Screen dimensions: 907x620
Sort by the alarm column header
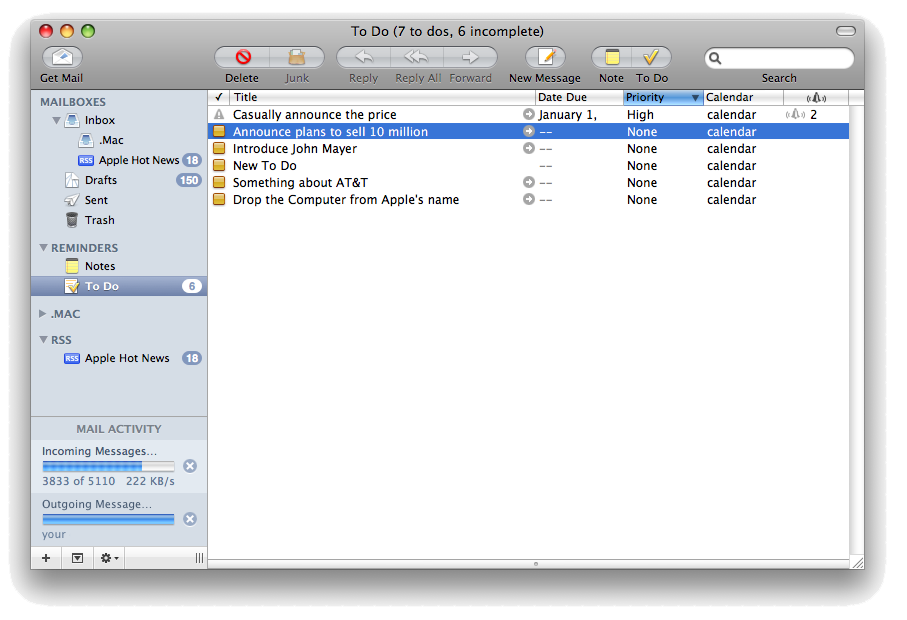click(816, 98)
